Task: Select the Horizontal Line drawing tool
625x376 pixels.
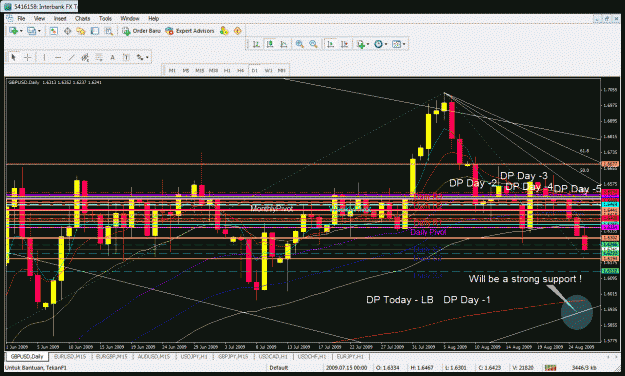Action: tap(58, 57)
